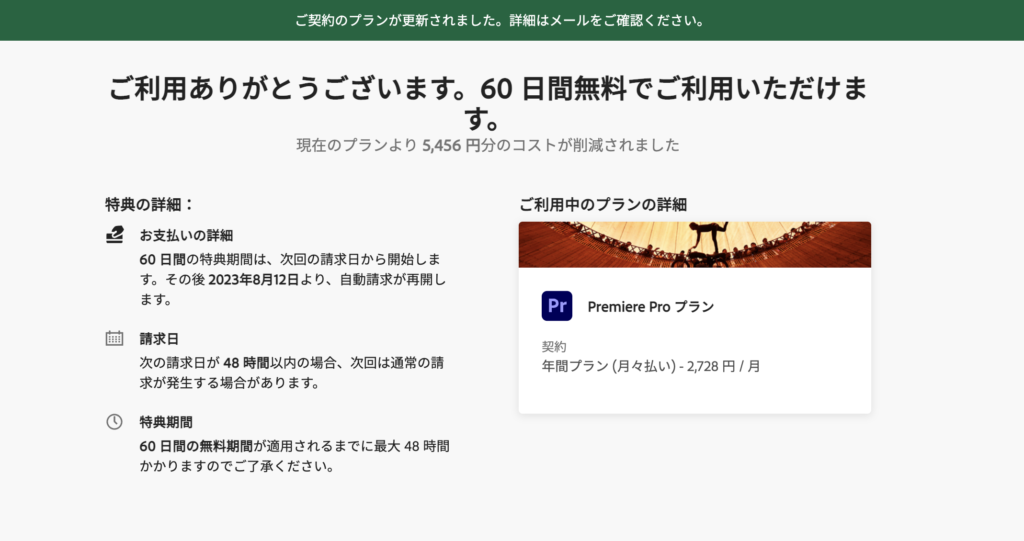The image size is (1024, 541).
Task: Click the ご利用中のプランの詳細 heading
Action: [603, 205]
